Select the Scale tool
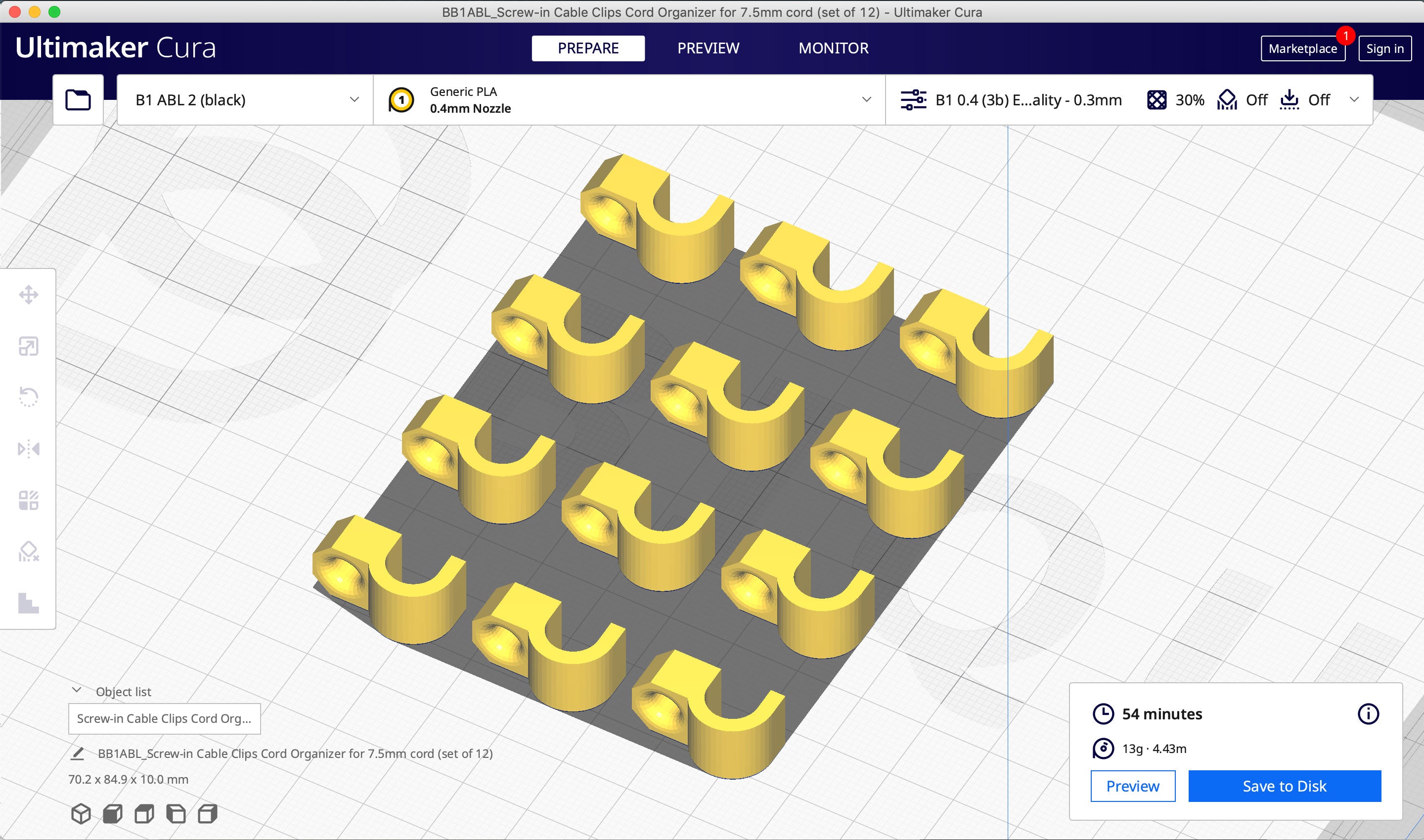 [28, 347]
